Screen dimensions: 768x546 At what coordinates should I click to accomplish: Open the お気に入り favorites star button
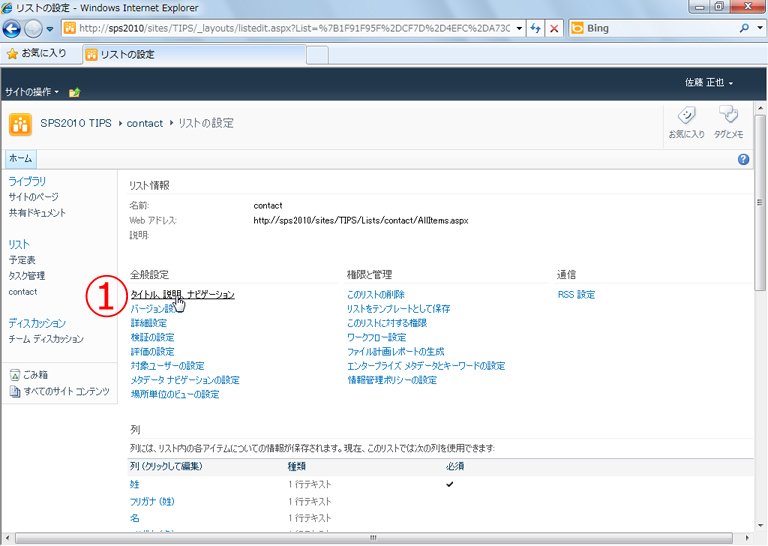click(x=37, y=53)
